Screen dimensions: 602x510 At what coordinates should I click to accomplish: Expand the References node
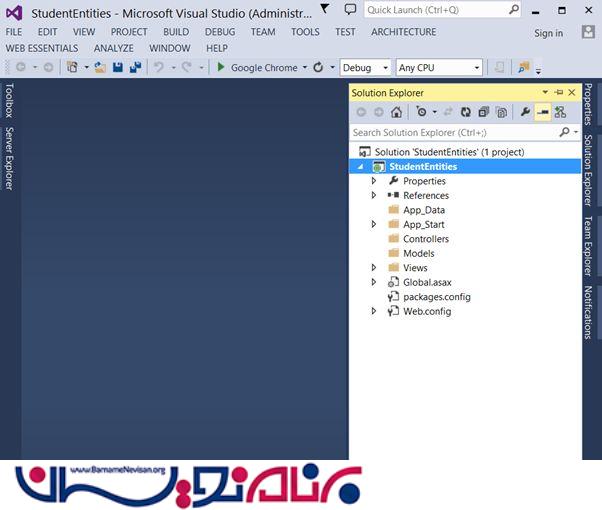pos(374,196)
